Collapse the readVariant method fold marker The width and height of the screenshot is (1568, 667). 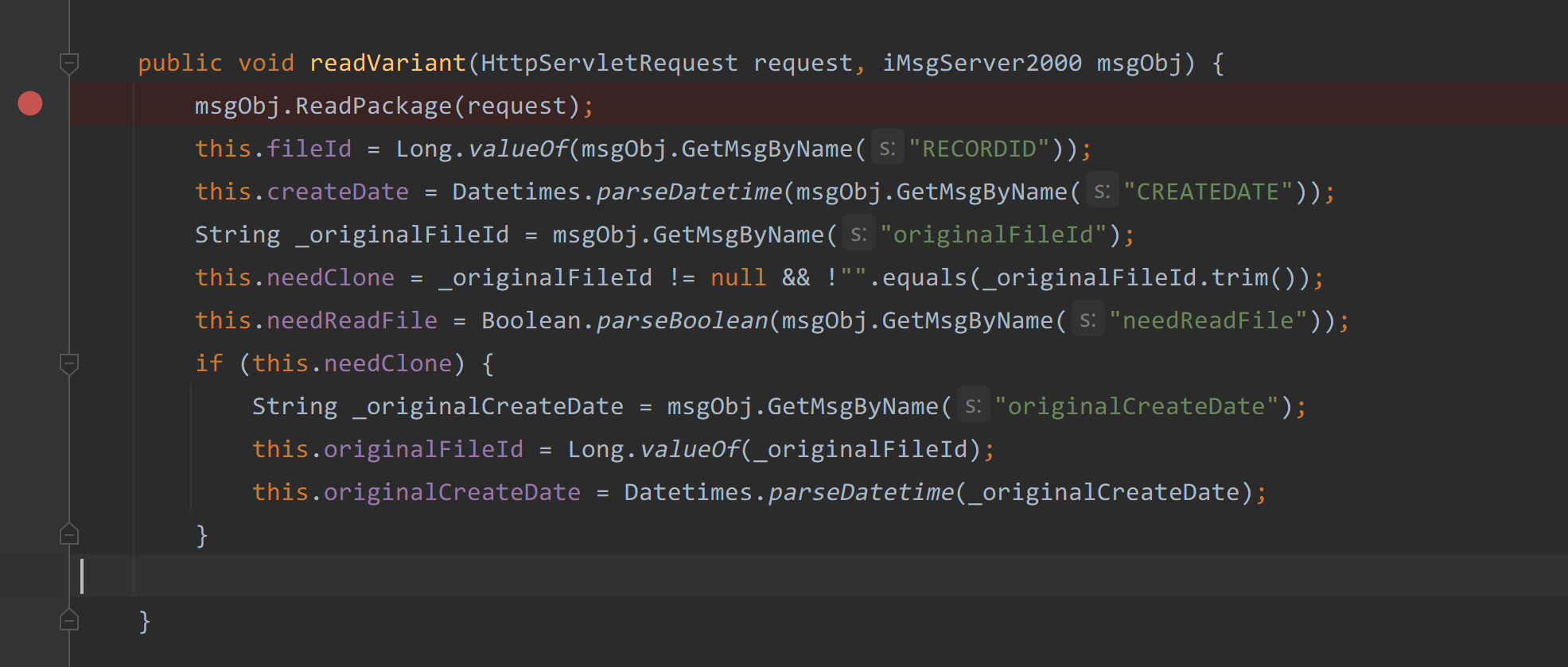click(69, 63)
